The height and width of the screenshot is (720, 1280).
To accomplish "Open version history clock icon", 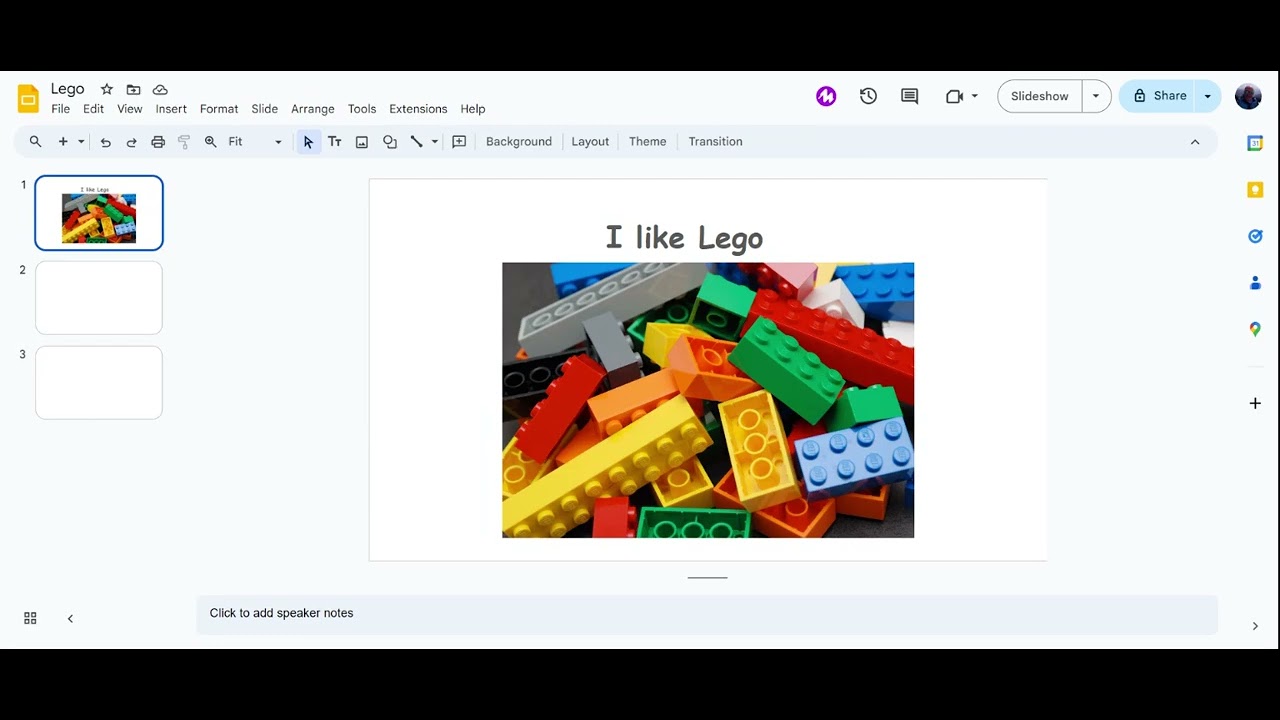I will (x=868, y=96).
